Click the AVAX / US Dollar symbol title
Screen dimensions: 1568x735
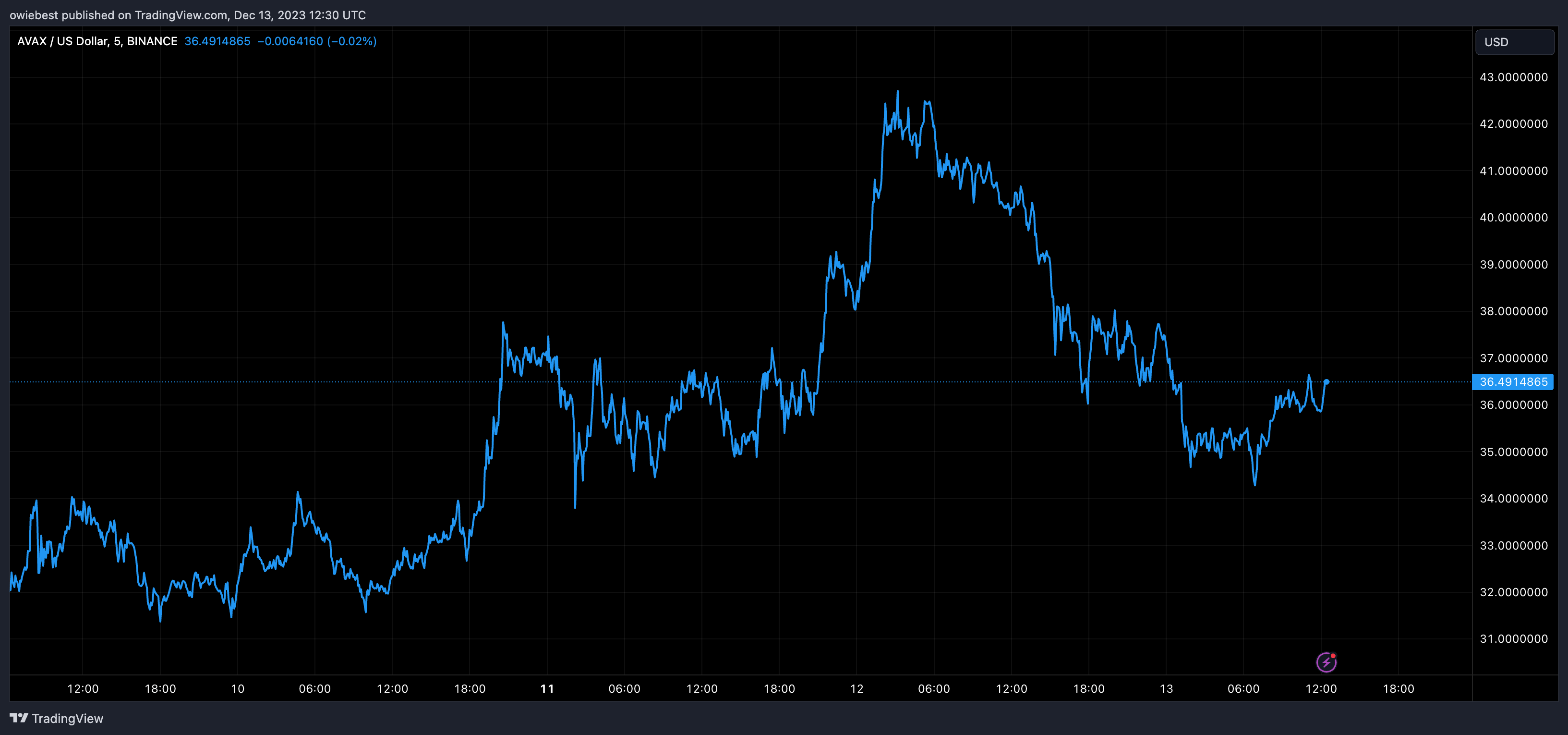click(97, 41)
